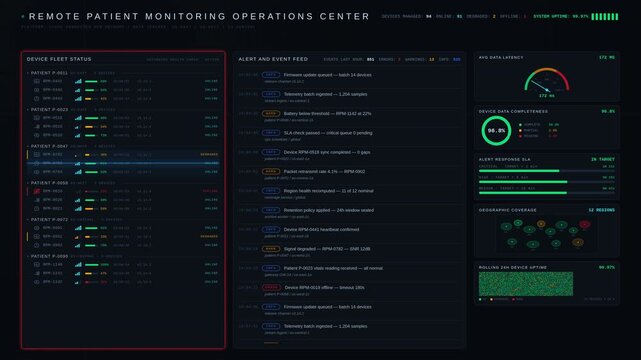Click the red offline device icon under Patient P-0058

(37, 191)
